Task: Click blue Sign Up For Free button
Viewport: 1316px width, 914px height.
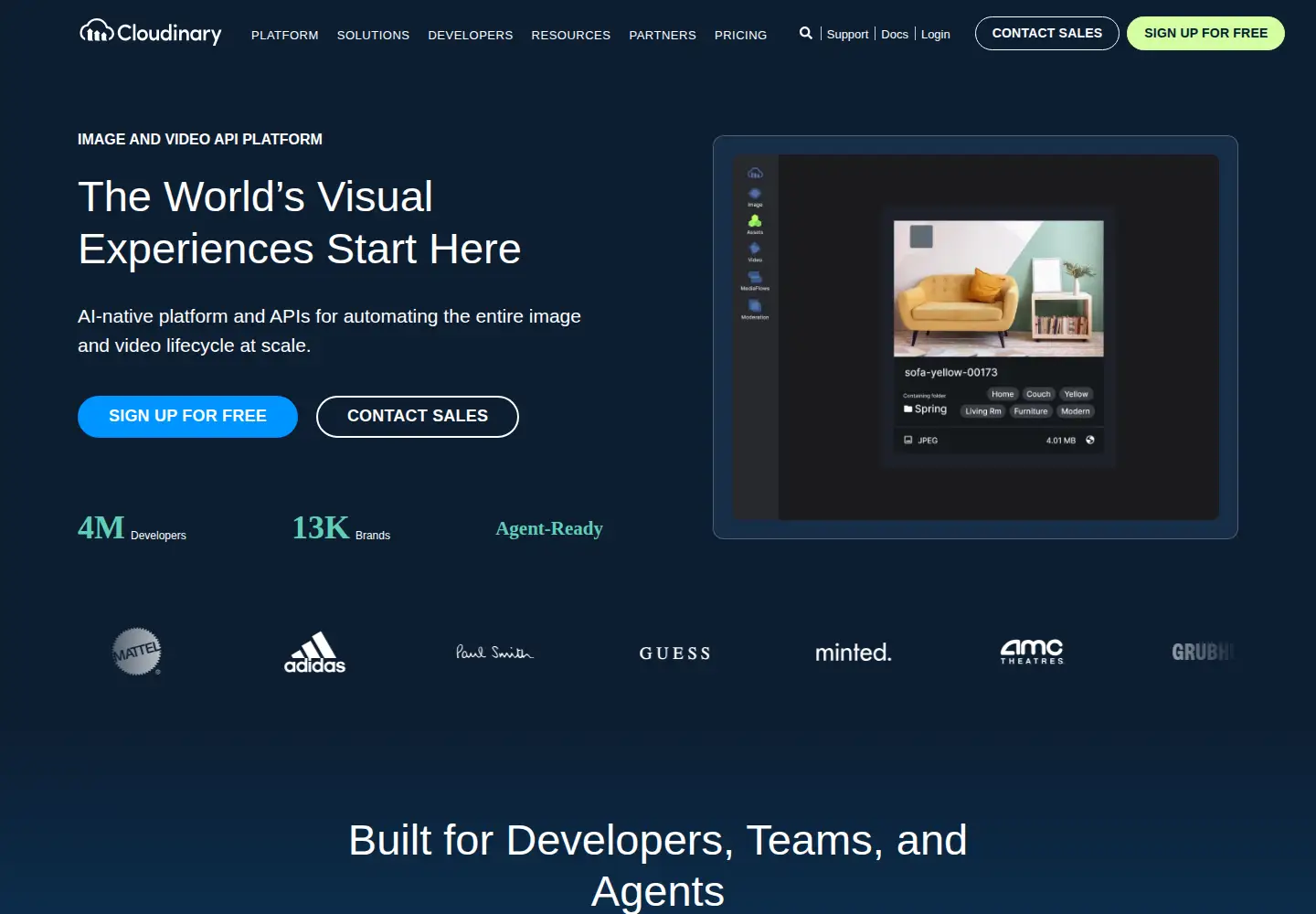Action: [187, 417]
